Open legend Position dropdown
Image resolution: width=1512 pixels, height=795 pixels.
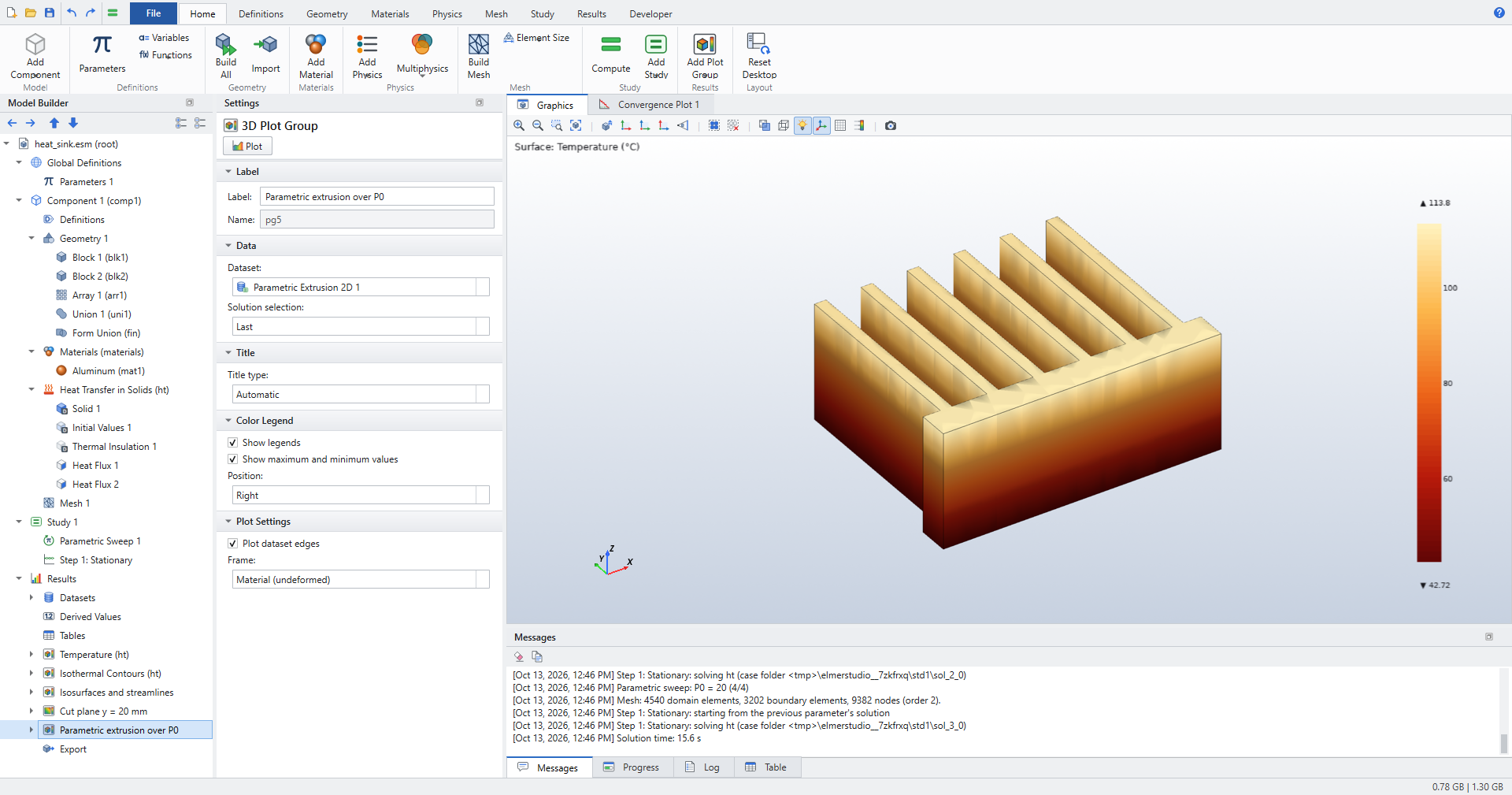click(x=361, y=496)
